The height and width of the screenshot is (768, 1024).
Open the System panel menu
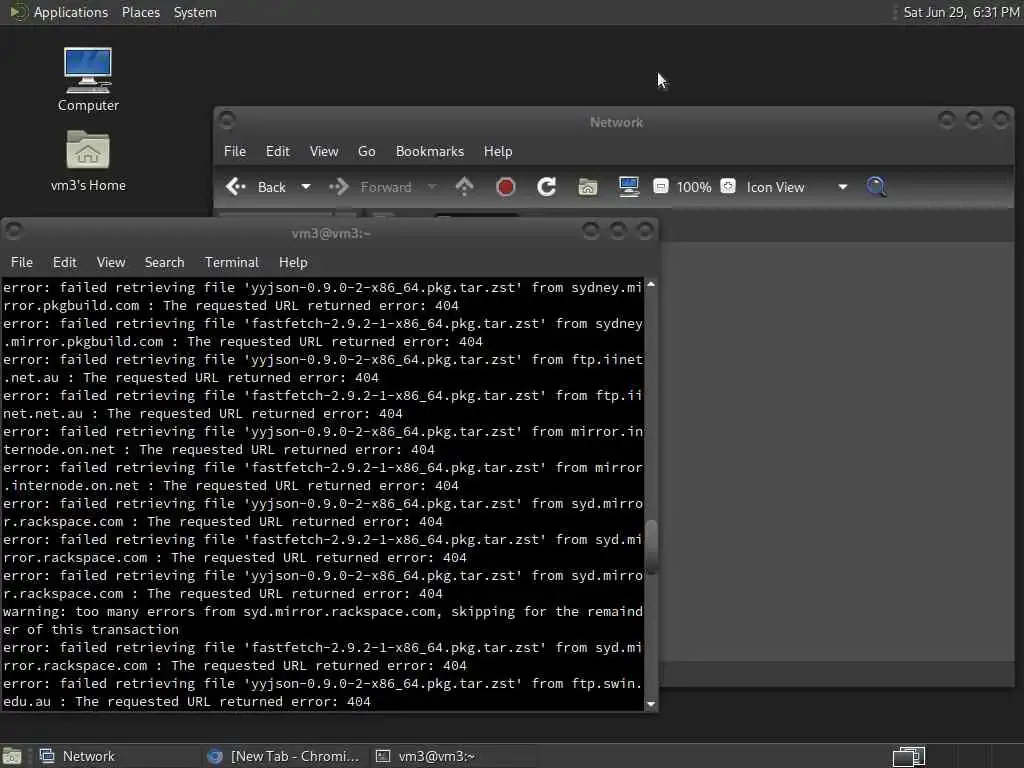(x=195, y=12)
